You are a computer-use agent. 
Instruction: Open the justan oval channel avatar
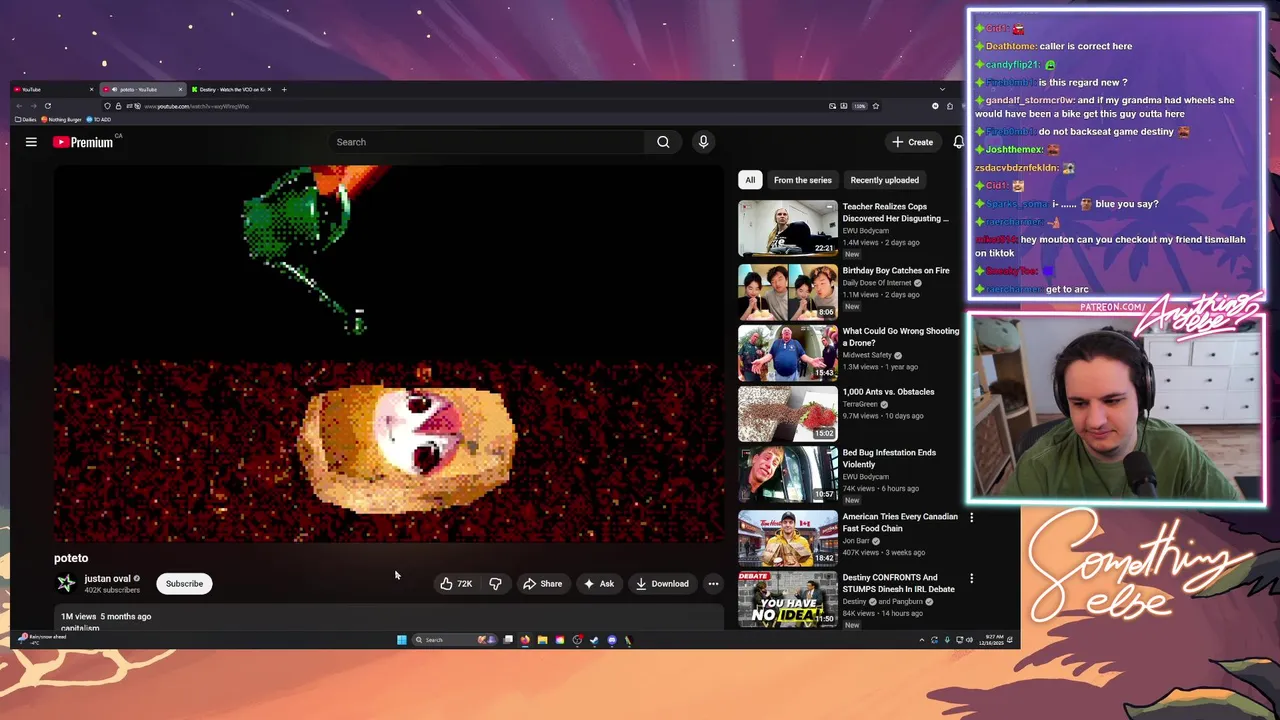[x=66, y=584]
